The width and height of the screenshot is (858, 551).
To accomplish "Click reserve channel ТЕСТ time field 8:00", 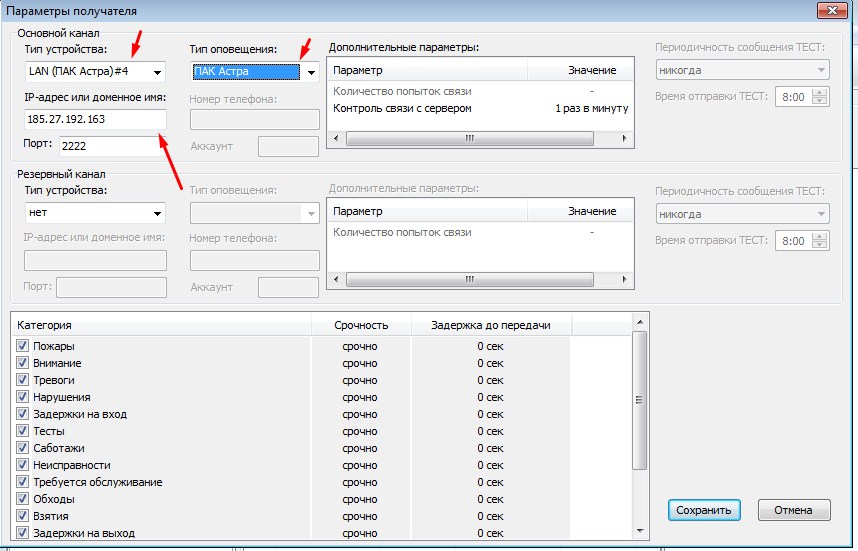I will coord(794,241).
